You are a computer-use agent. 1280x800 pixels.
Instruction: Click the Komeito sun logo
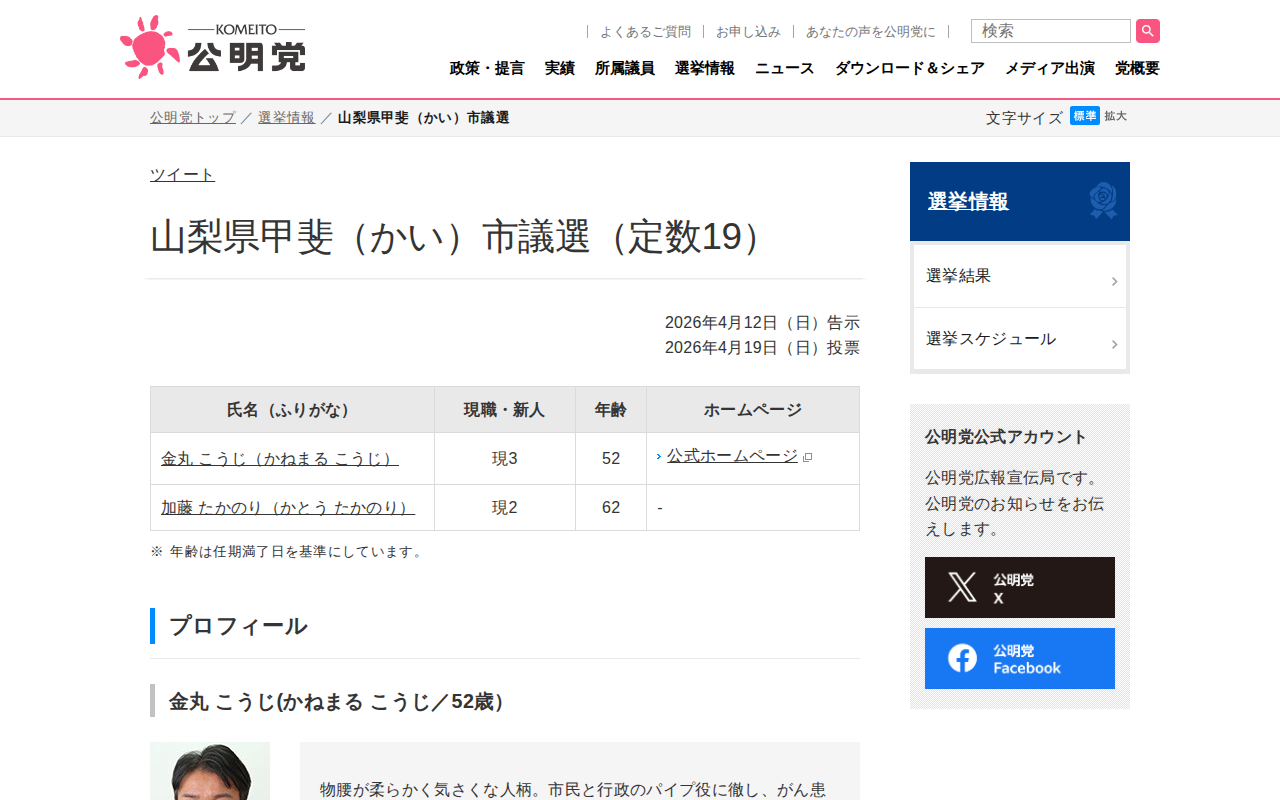click(150, 47)
